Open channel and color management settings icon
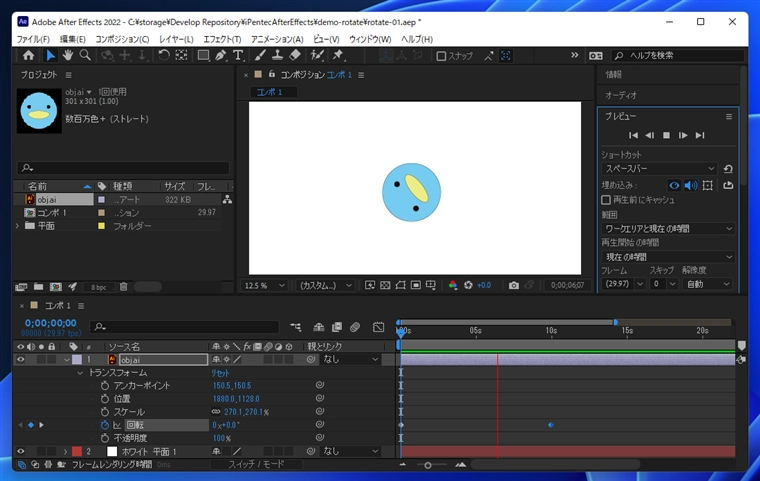The width and height of the screenshot is (760, 481). pyautogui.click(x=453, y=285)
